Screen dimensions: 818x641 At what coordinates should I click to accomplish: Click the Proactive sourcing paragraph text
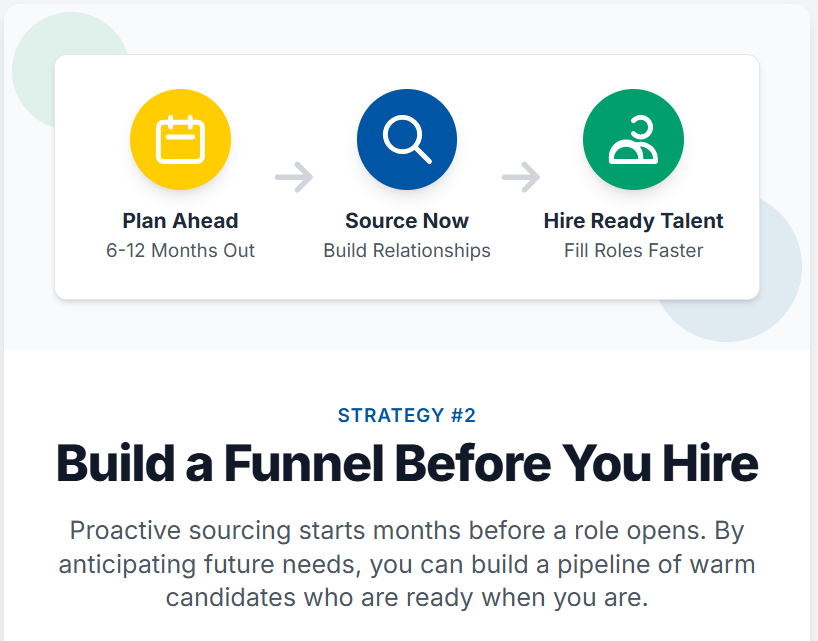[x=407, y=564]
